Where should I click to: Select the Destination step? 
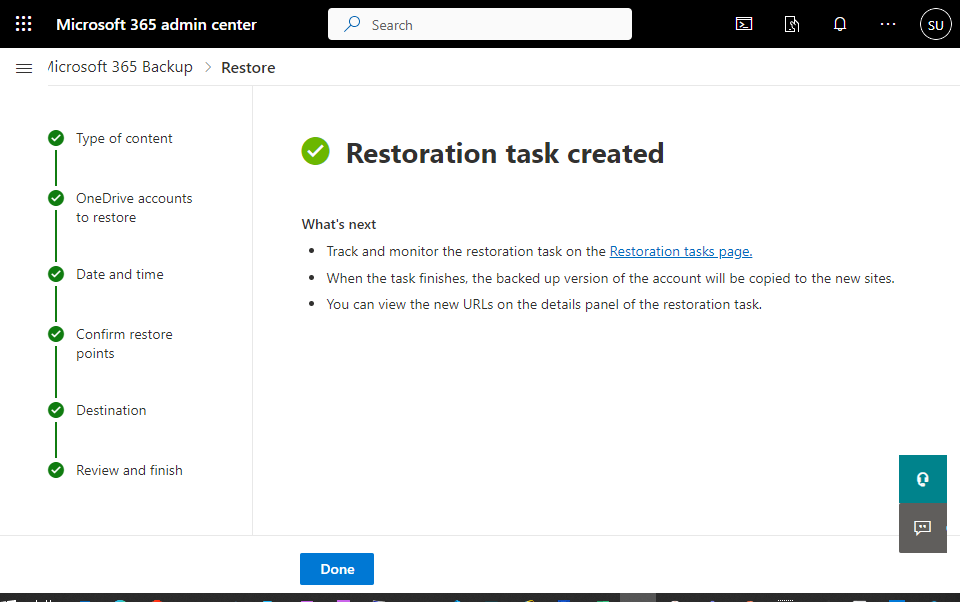pyautogui.click(x=111, y=411)
